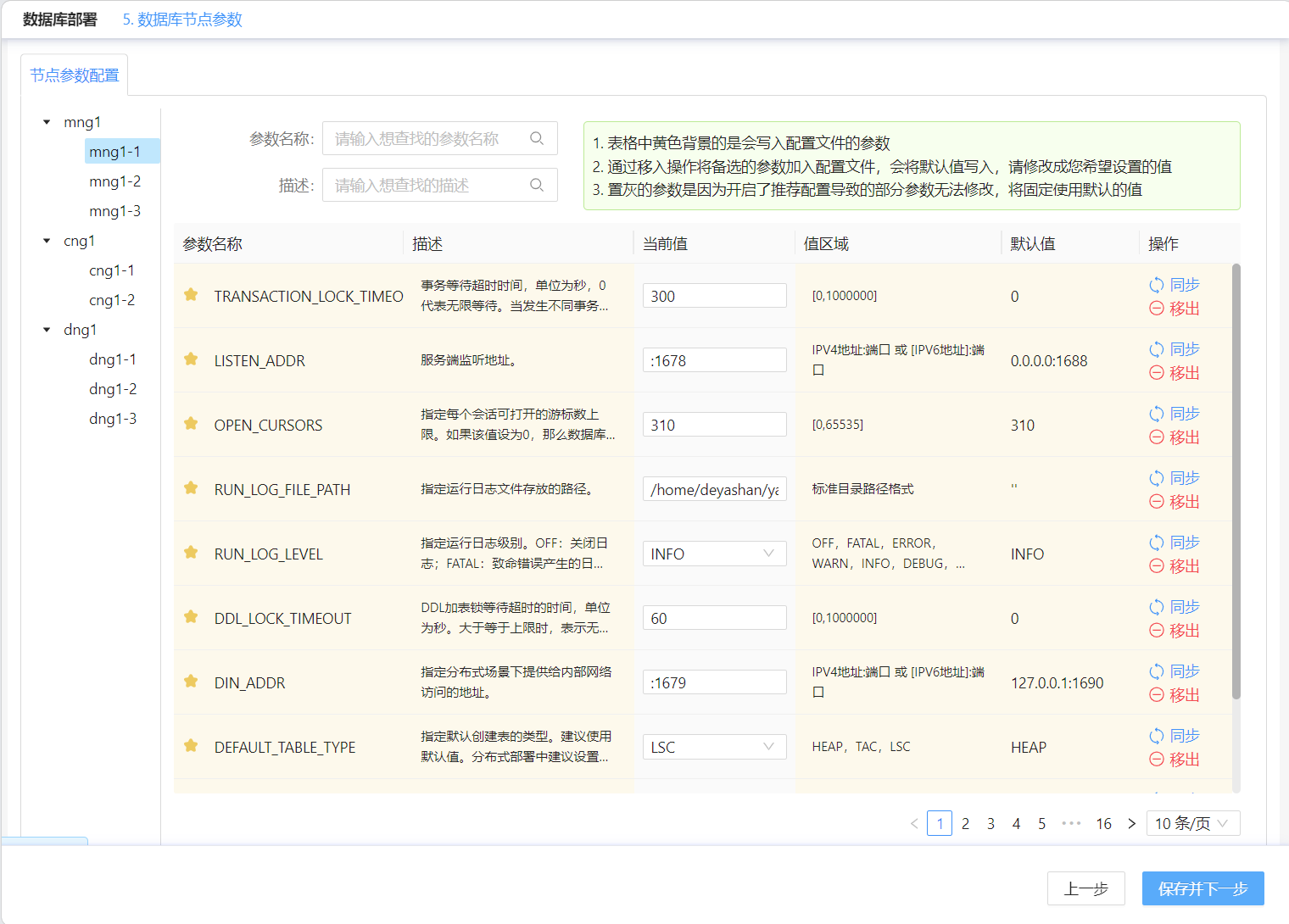
Task: Select node cng1-2 in the tree
Action: pos(112,300)
